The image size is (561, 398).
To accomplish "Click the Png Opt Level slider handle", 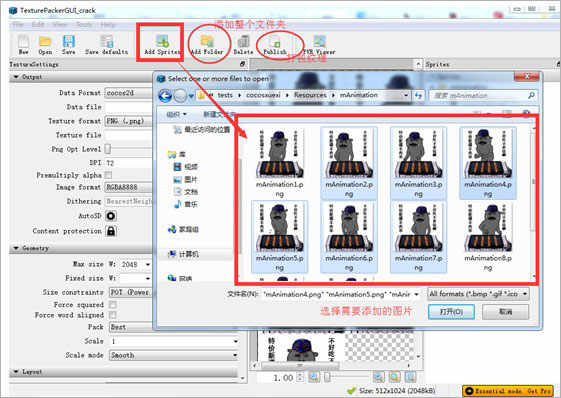I will [108, 149].
